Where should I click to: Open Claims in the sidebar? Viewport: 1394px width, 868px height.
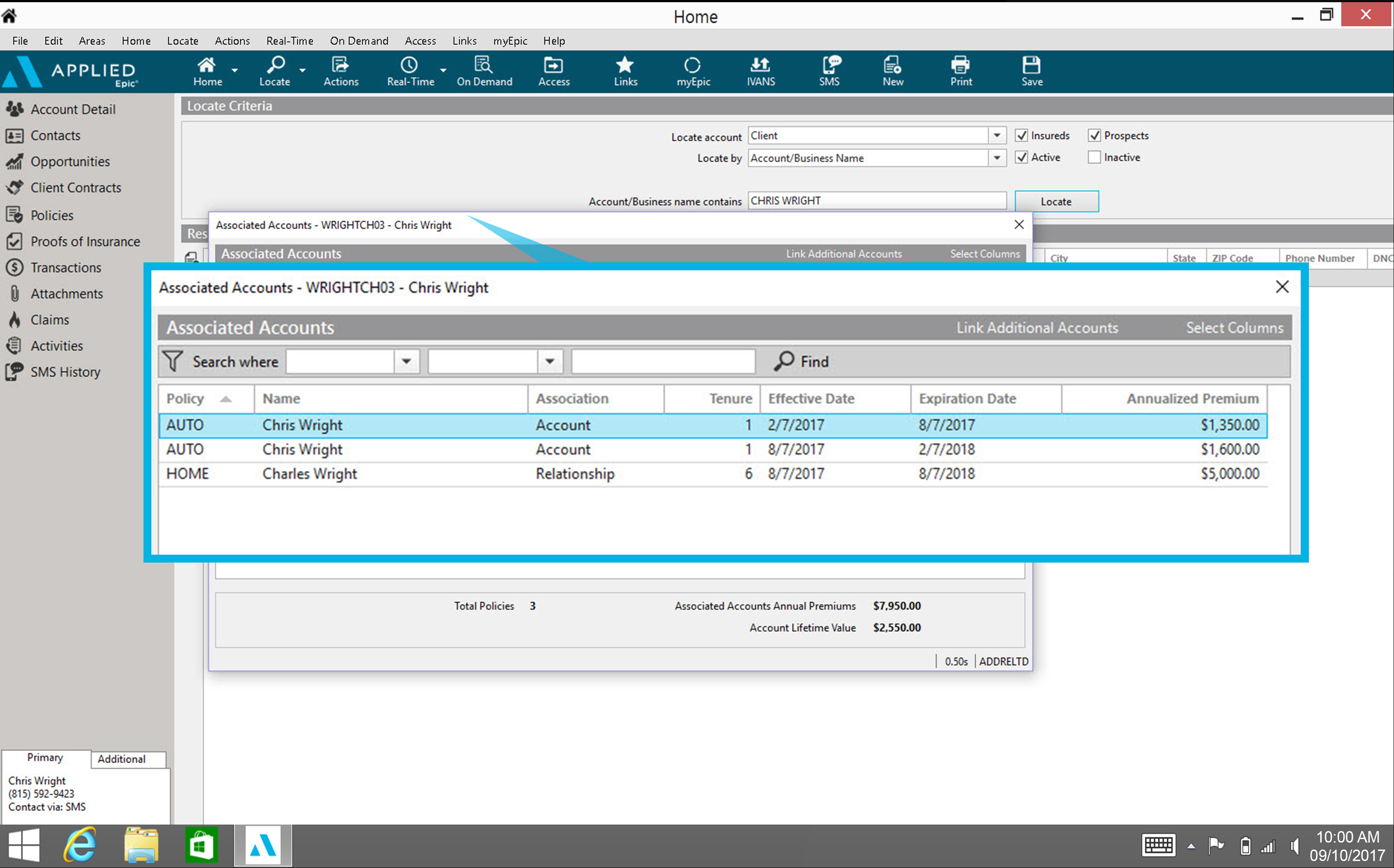pyautogui.click(x=49, y=320)
